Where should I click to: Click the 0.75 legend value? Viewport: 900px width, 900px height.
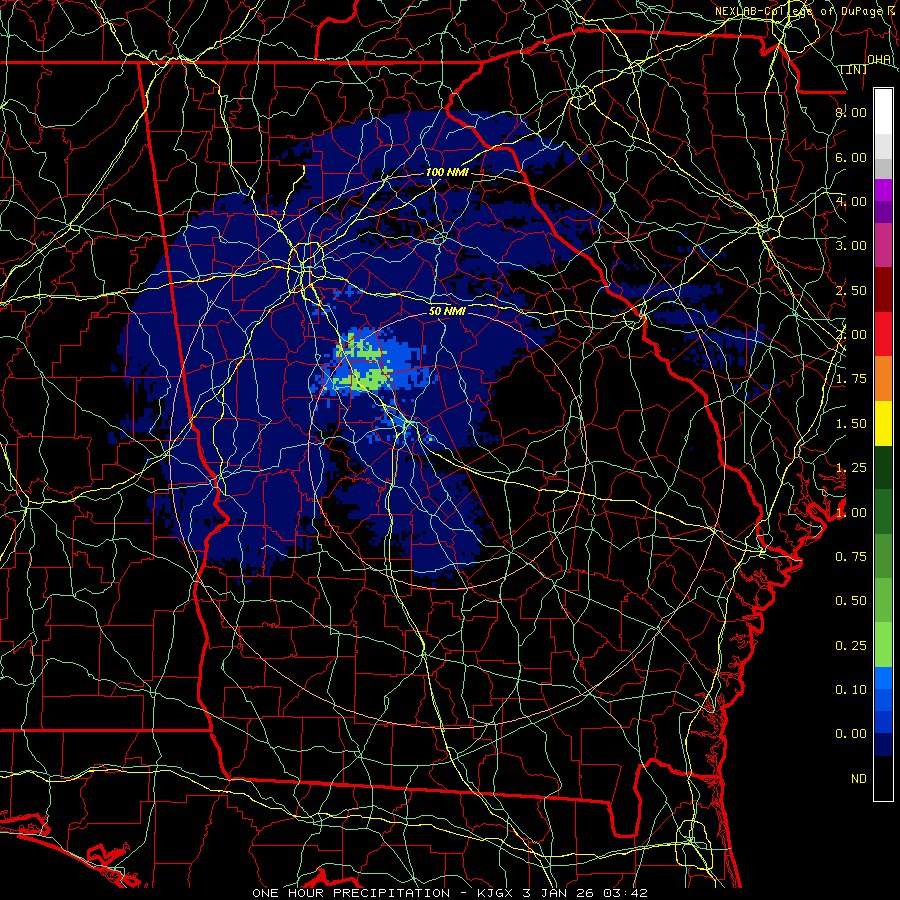[851, 557]
